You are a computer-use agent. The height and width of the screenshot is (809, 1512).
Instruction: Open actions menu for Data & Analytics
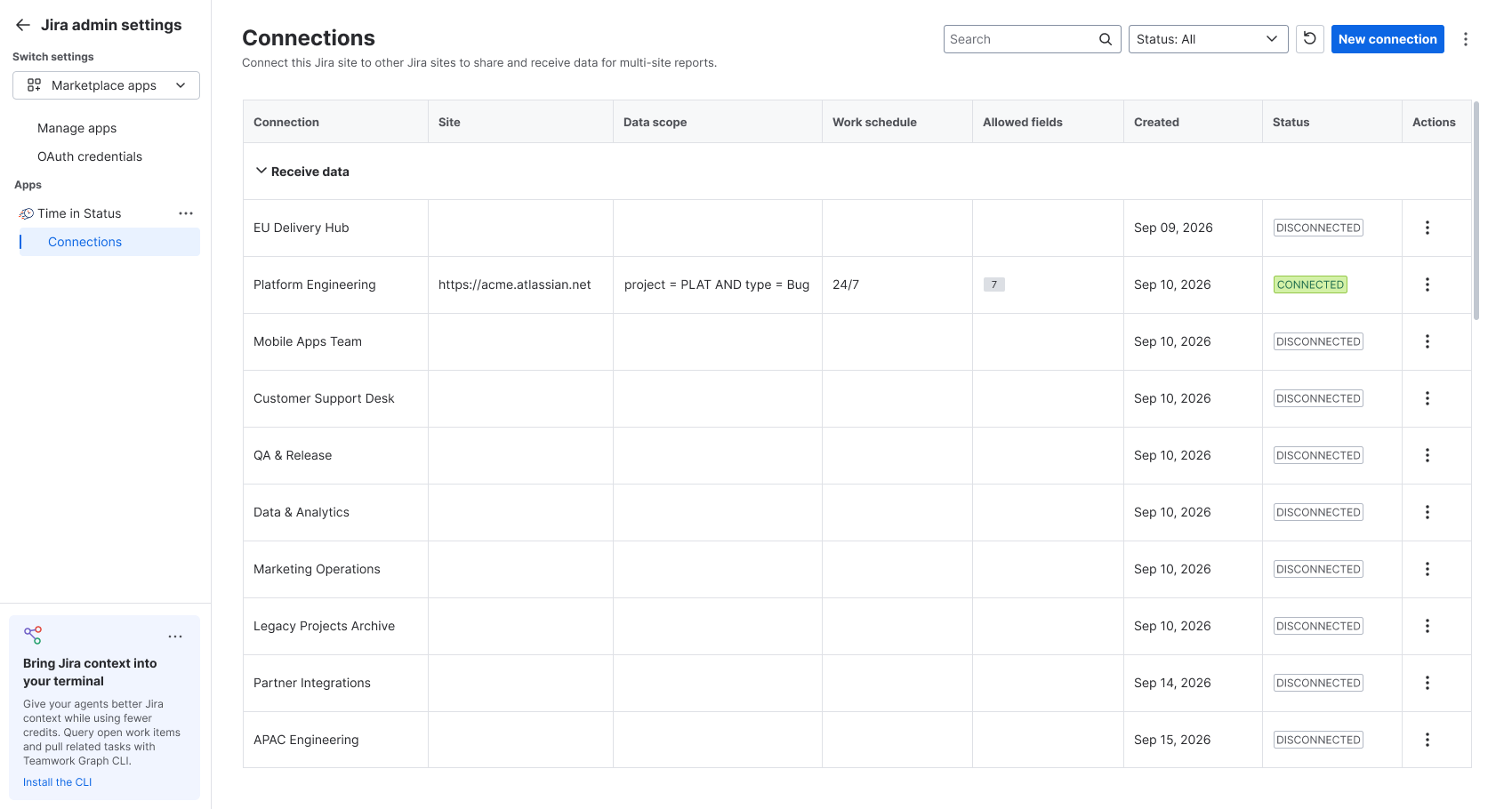point(1428,512)
